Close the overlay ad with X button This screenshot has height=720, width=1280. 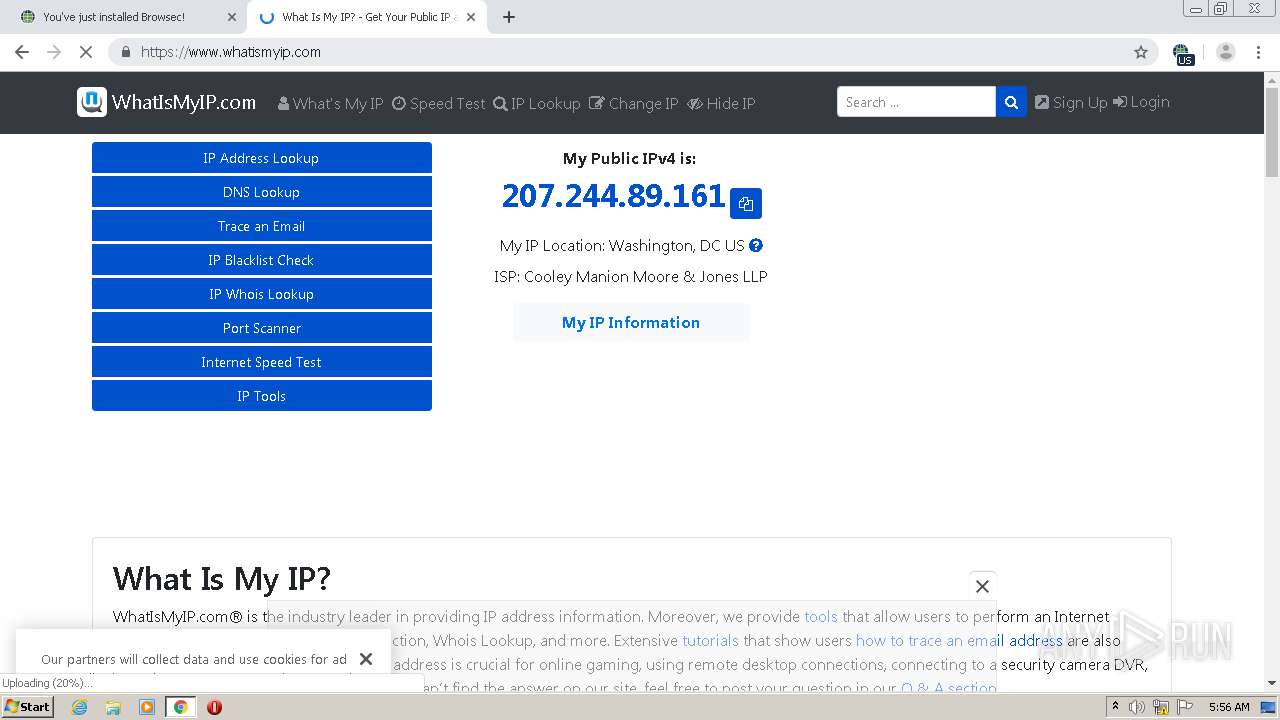[982, 586]
